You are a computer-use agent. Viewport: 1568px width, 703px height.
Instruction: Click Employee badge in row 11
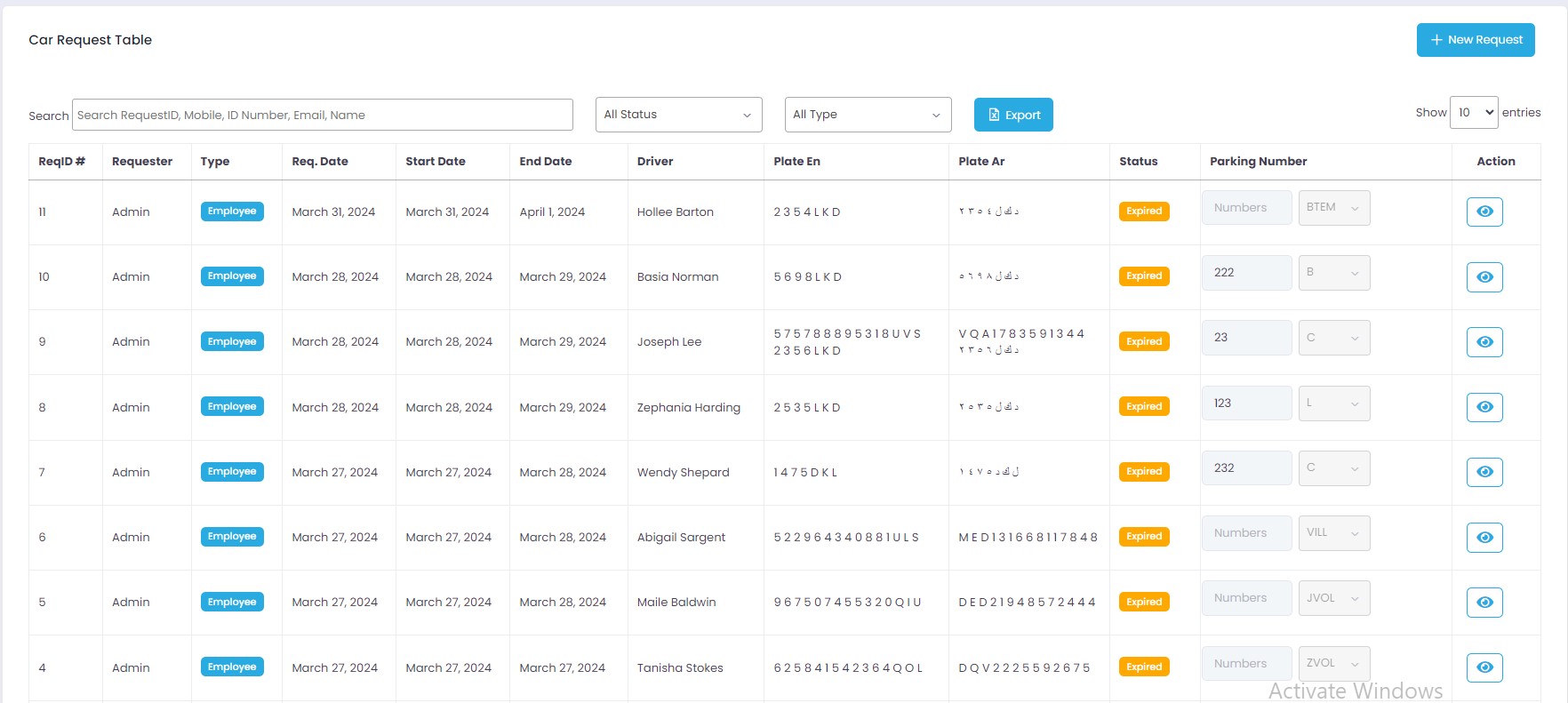coord(232,212)
